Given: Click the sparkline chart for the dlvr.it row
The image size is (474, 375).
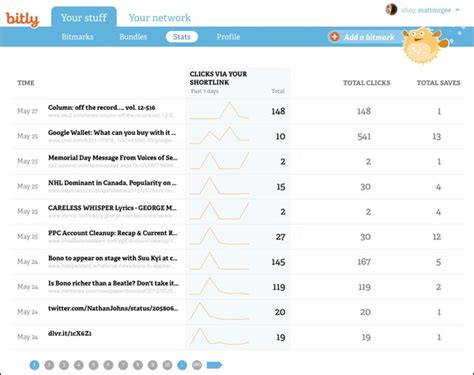Looking at the screenshot, I should tap(219, 336).
